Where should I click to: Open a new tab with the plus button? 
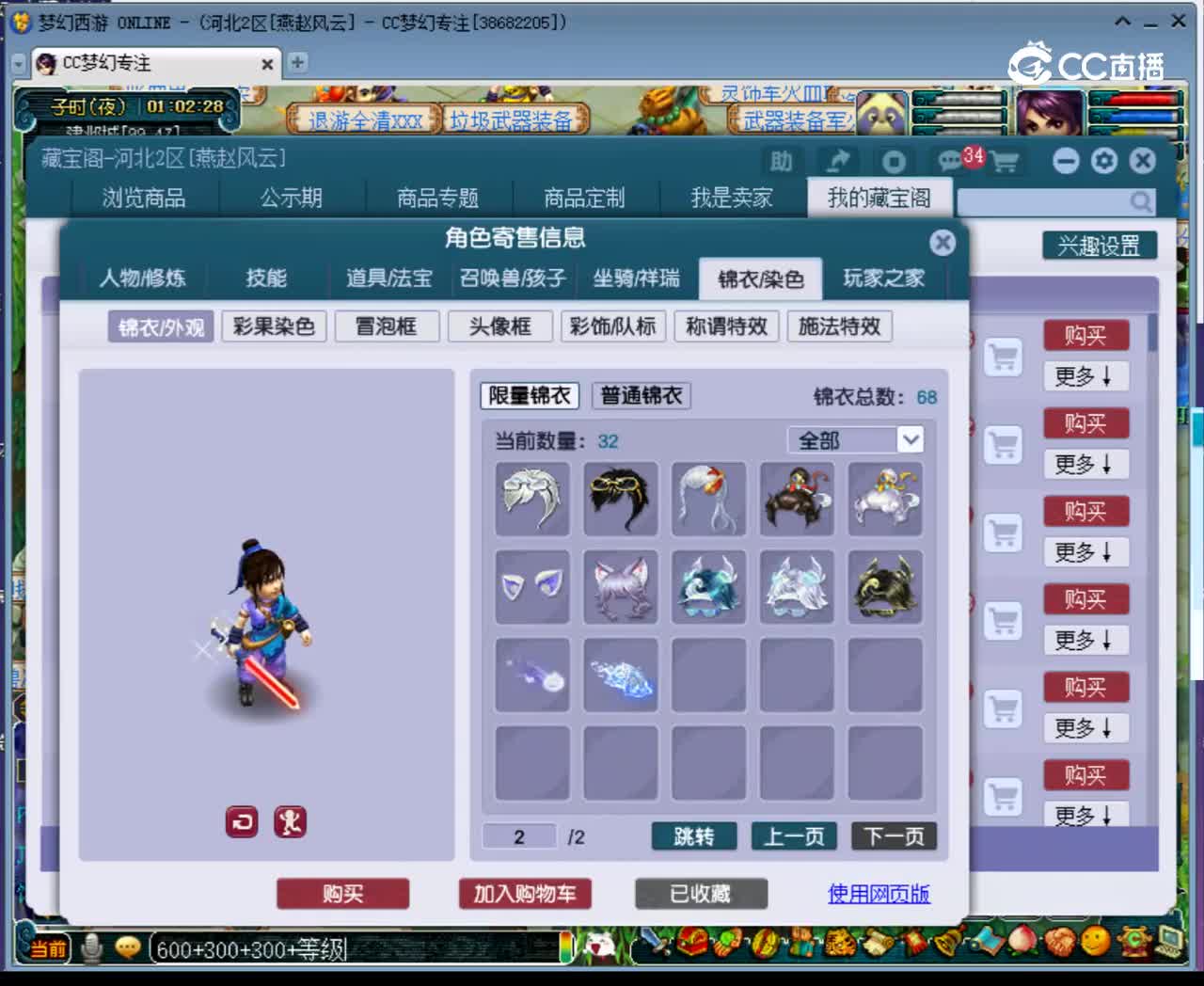click(x=297, y=63)
